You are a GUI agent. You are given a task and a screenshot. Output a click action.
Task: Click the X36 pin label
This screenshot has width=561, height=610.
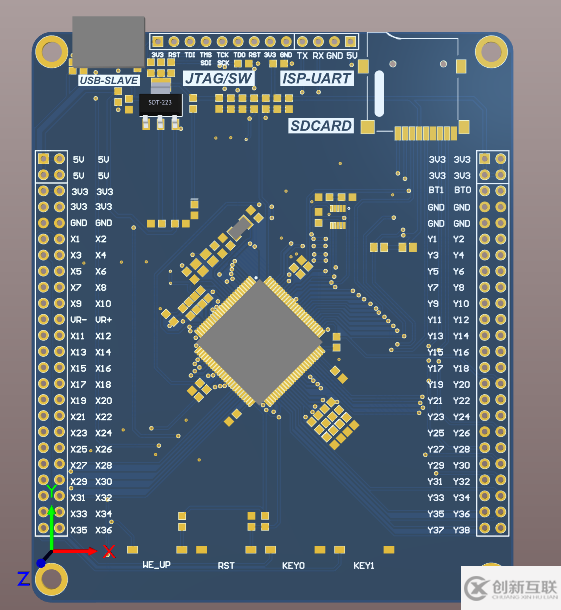[x=103, y=530]
